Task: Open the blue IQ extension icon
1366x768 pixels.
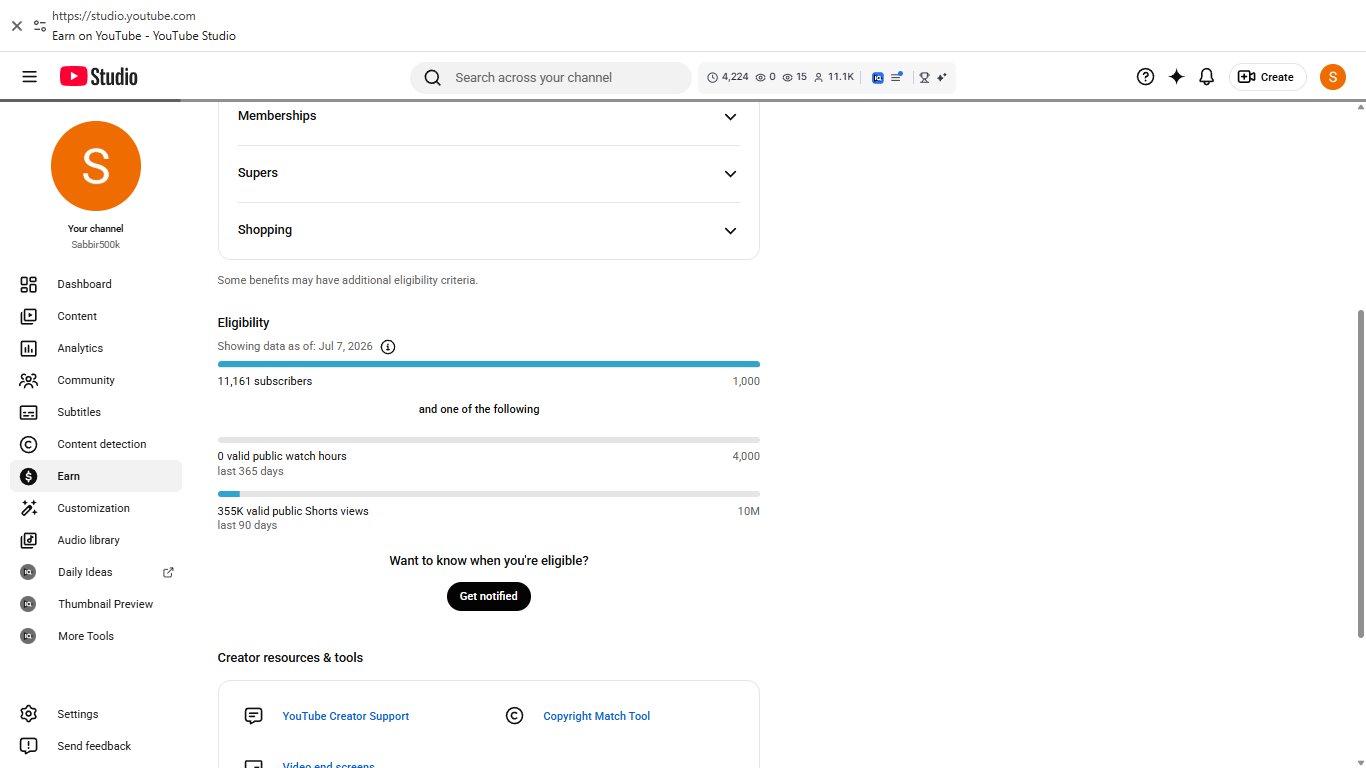Action: (878, 77)
